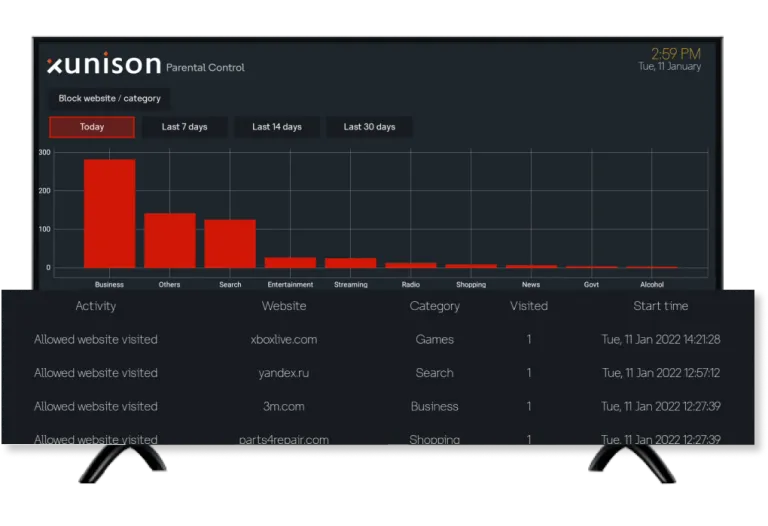Click the Activity column header

(96, 306)
